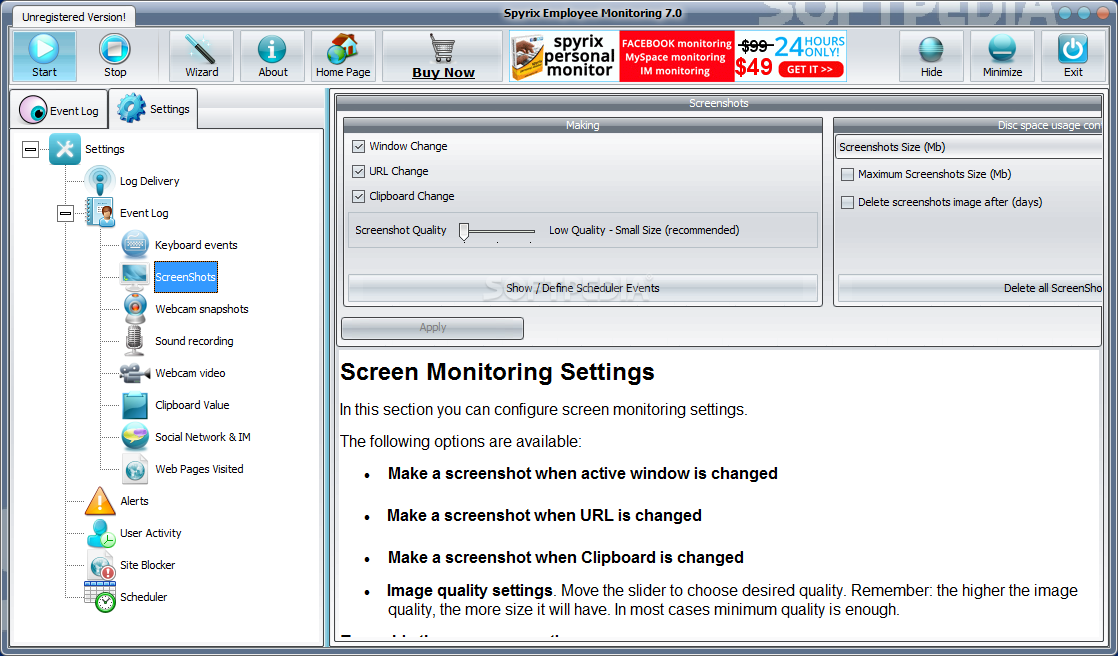
Task: Open the Scheduler settings
Action: coord(143,598)
